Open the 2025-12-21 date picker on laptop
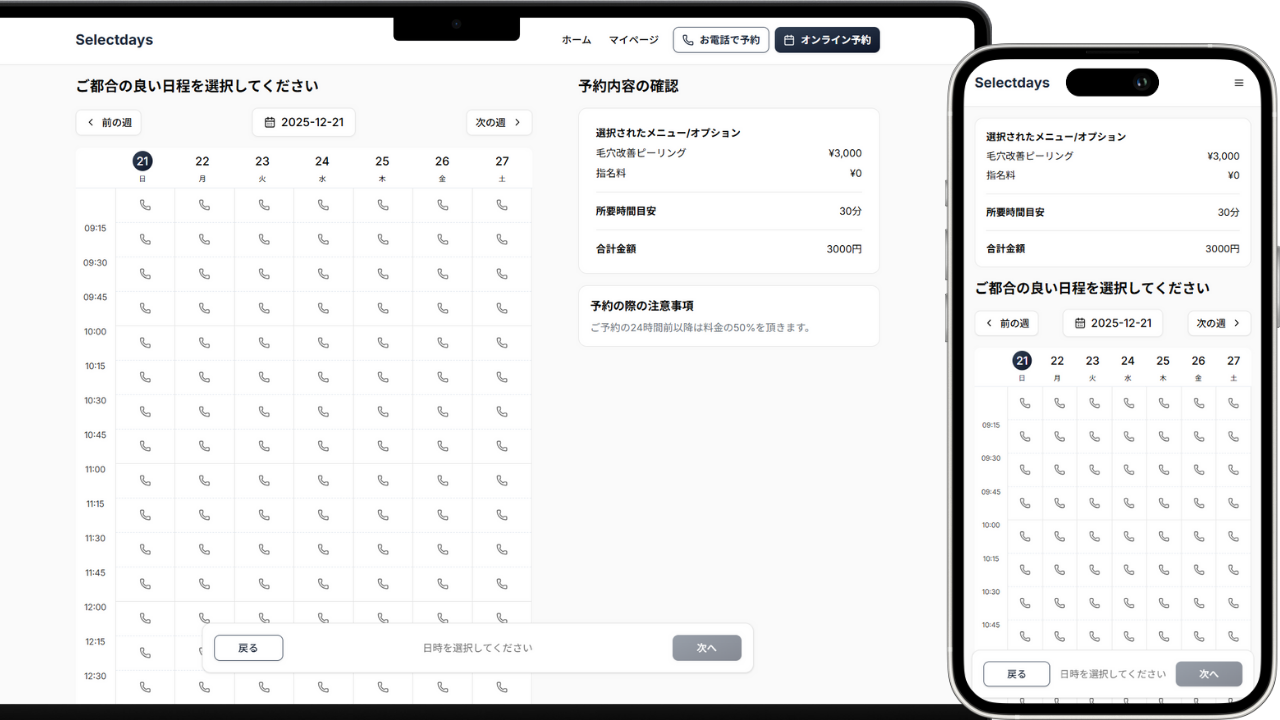The image size is (1280, 720). point(304,122)
